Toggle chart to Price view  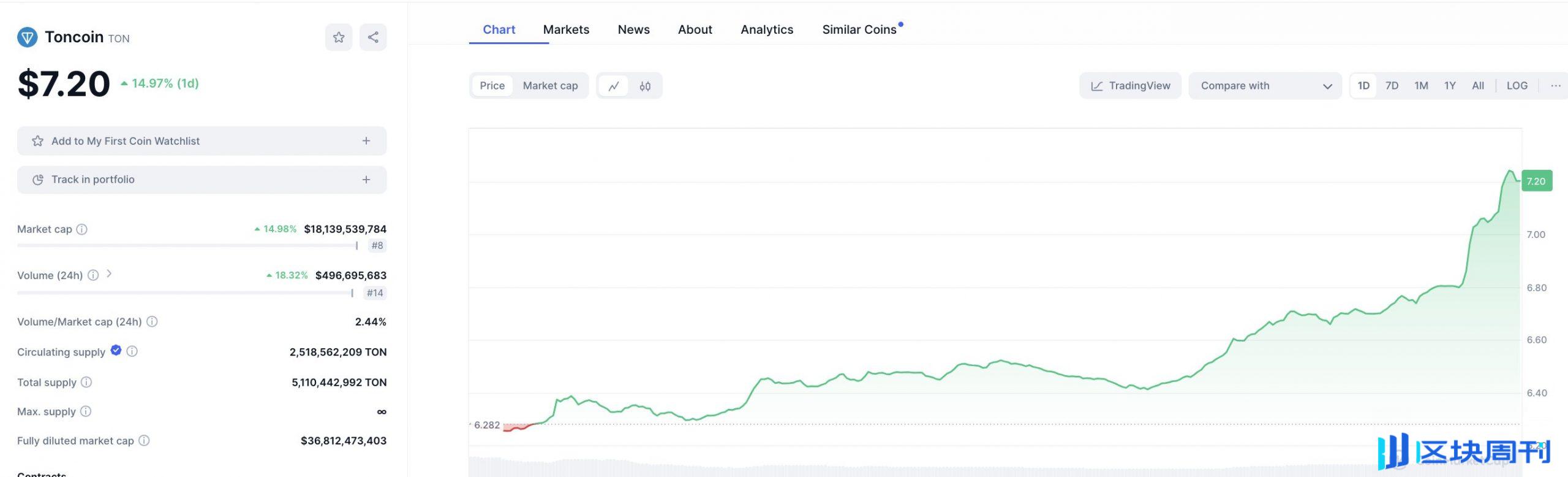[492, 86]
